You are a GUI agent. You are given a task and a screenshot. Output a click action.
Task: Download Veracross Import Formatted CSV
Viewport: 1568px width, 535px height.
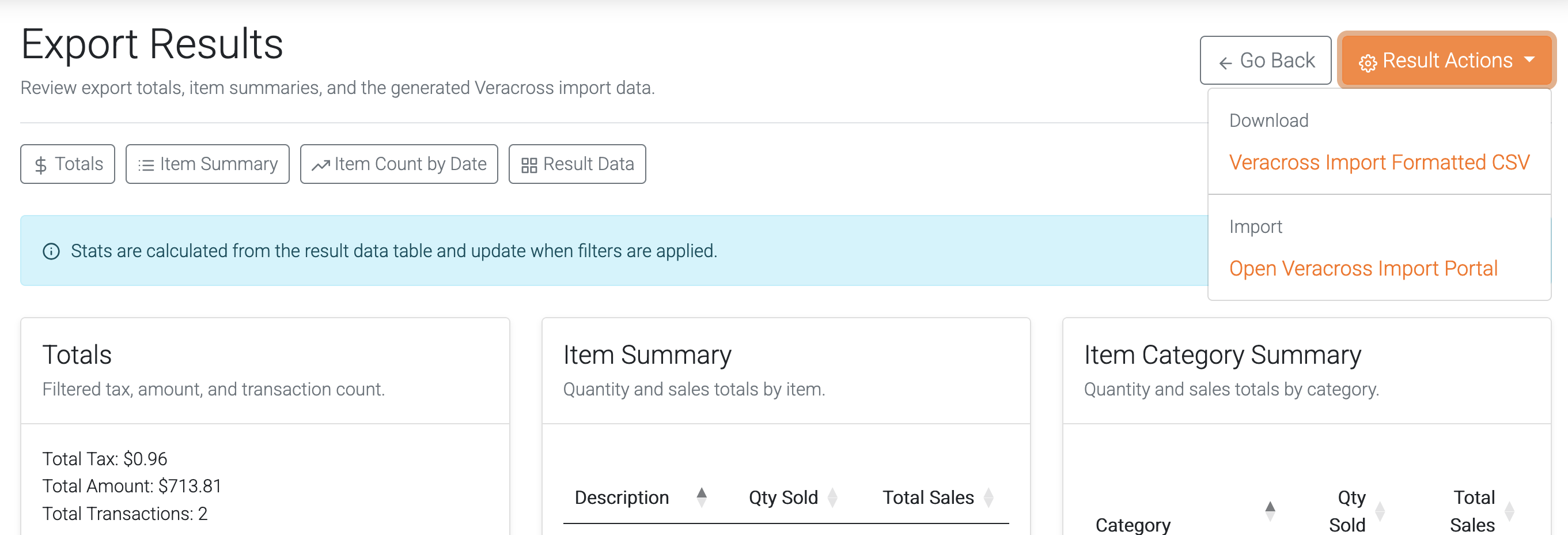pos(1379,162)
